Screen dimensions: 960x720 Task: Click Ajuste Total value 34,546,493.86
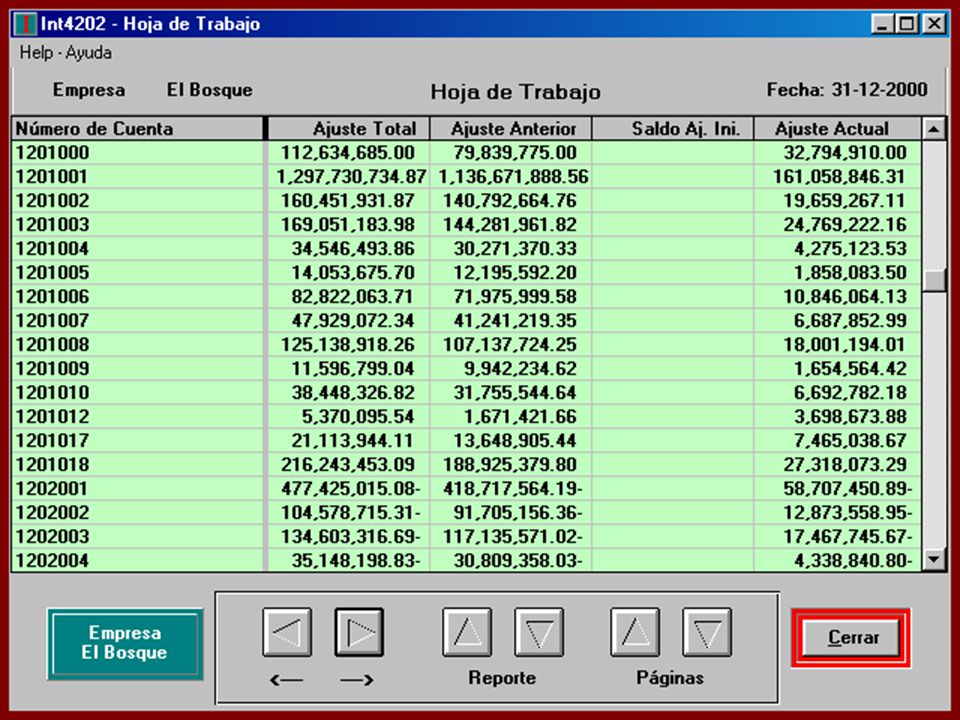(x=353, y=249)
